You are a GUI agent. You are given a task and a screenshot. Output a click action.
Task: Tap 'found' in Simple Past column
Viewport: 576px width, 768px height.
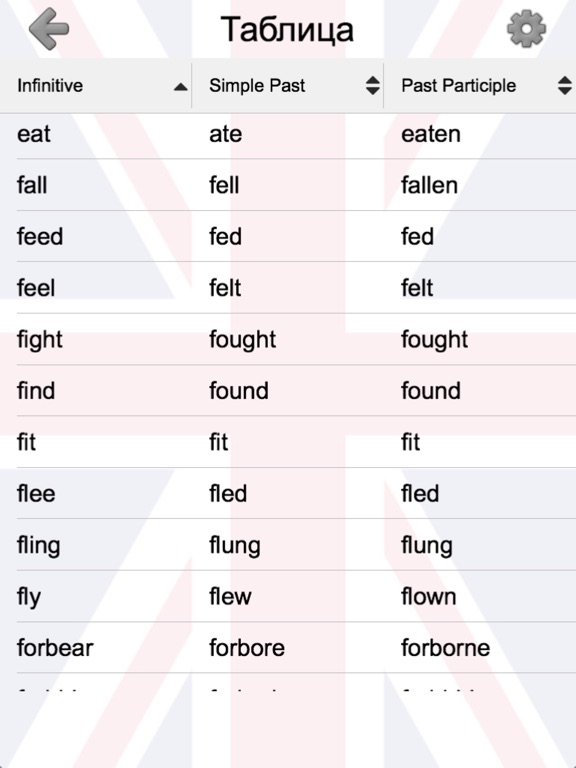(x=239, y=391)
